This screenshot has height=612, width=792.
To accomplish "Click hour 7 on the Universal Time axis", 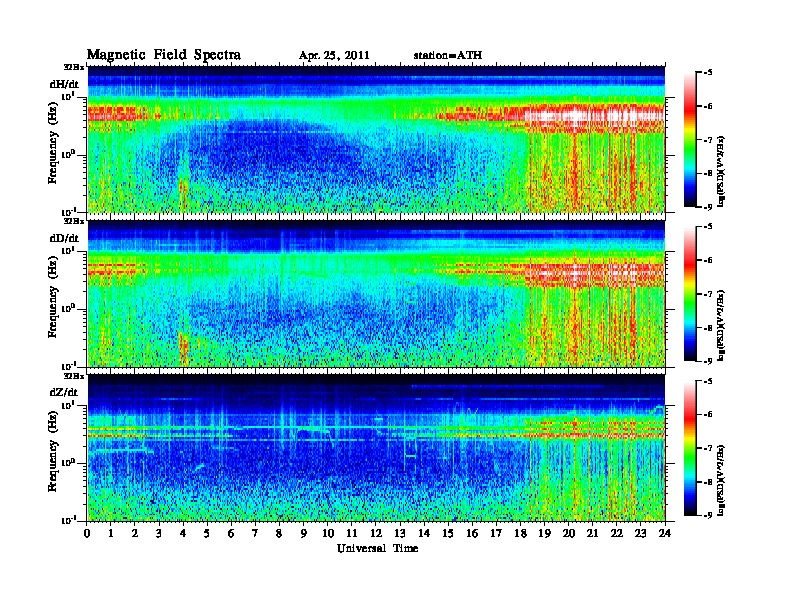I will 255,533.
